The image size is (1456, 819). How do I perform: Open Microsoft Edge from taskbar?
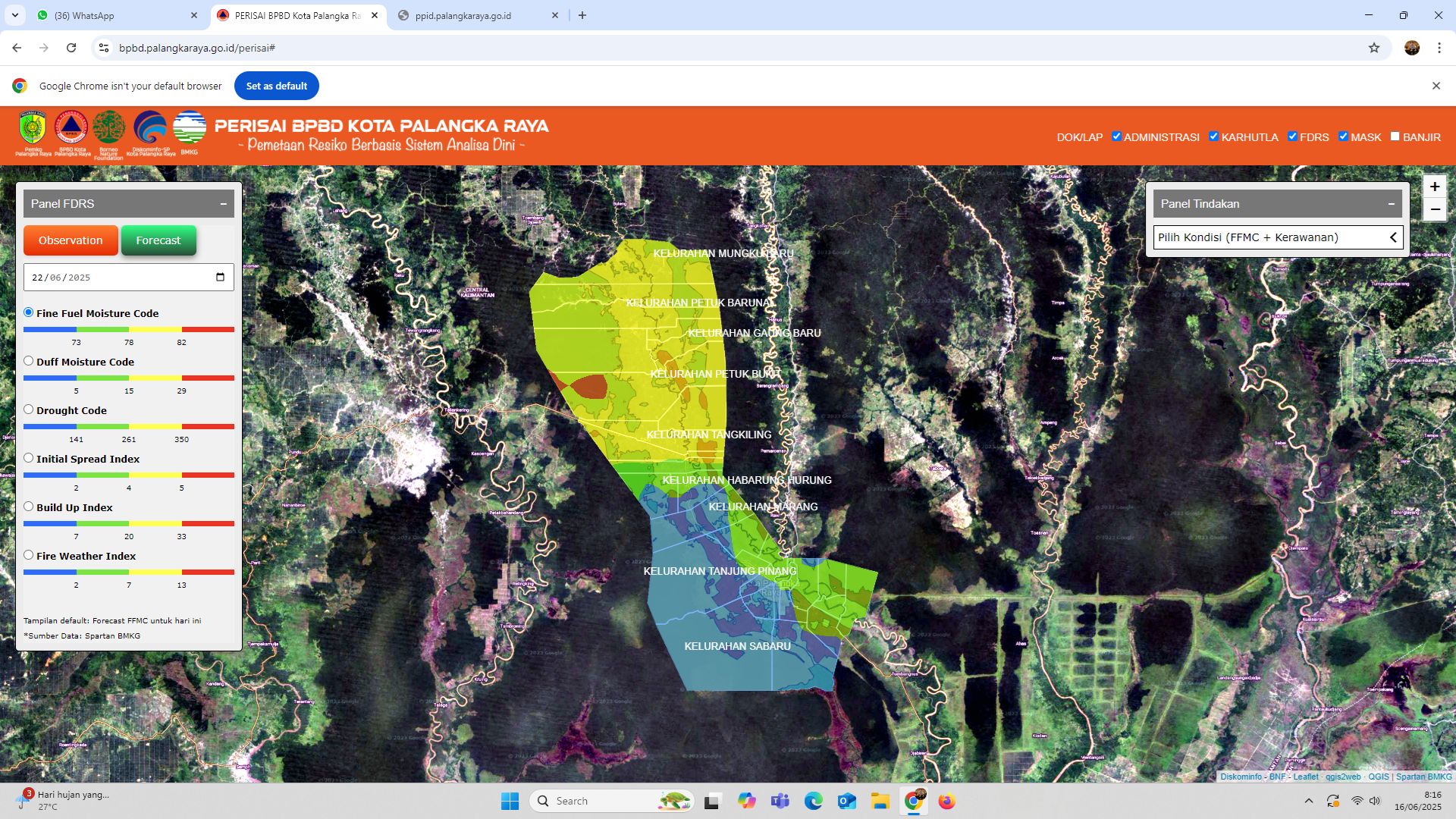coord(813,801)
